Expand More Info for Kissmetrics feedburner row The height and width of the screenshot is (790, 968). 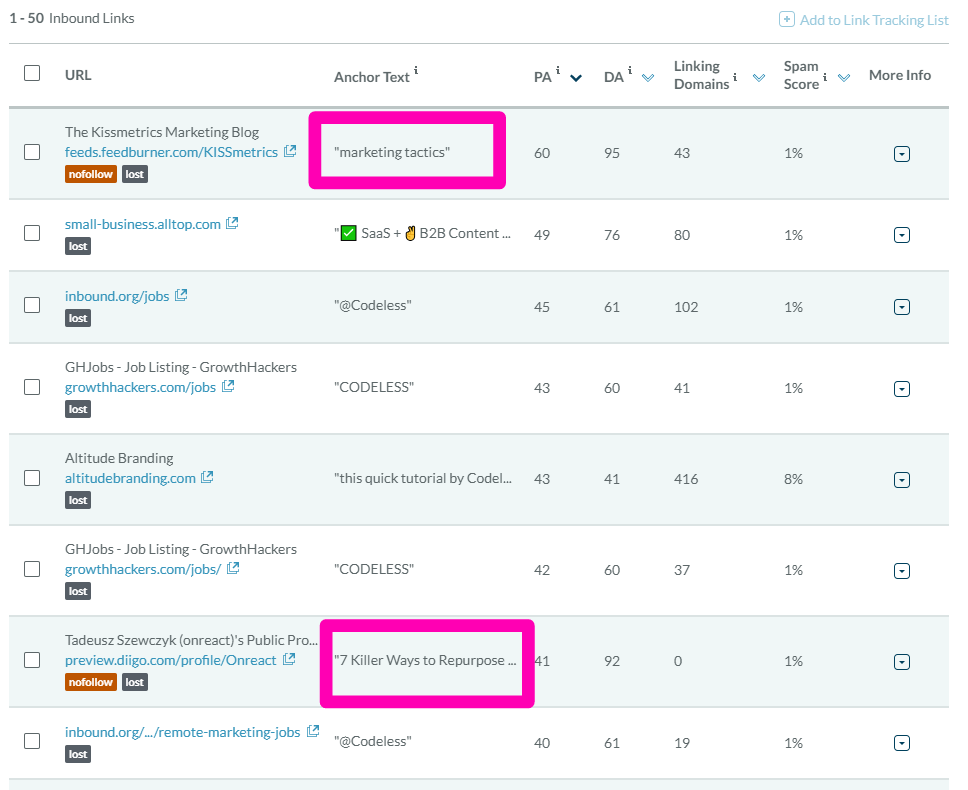902,154
